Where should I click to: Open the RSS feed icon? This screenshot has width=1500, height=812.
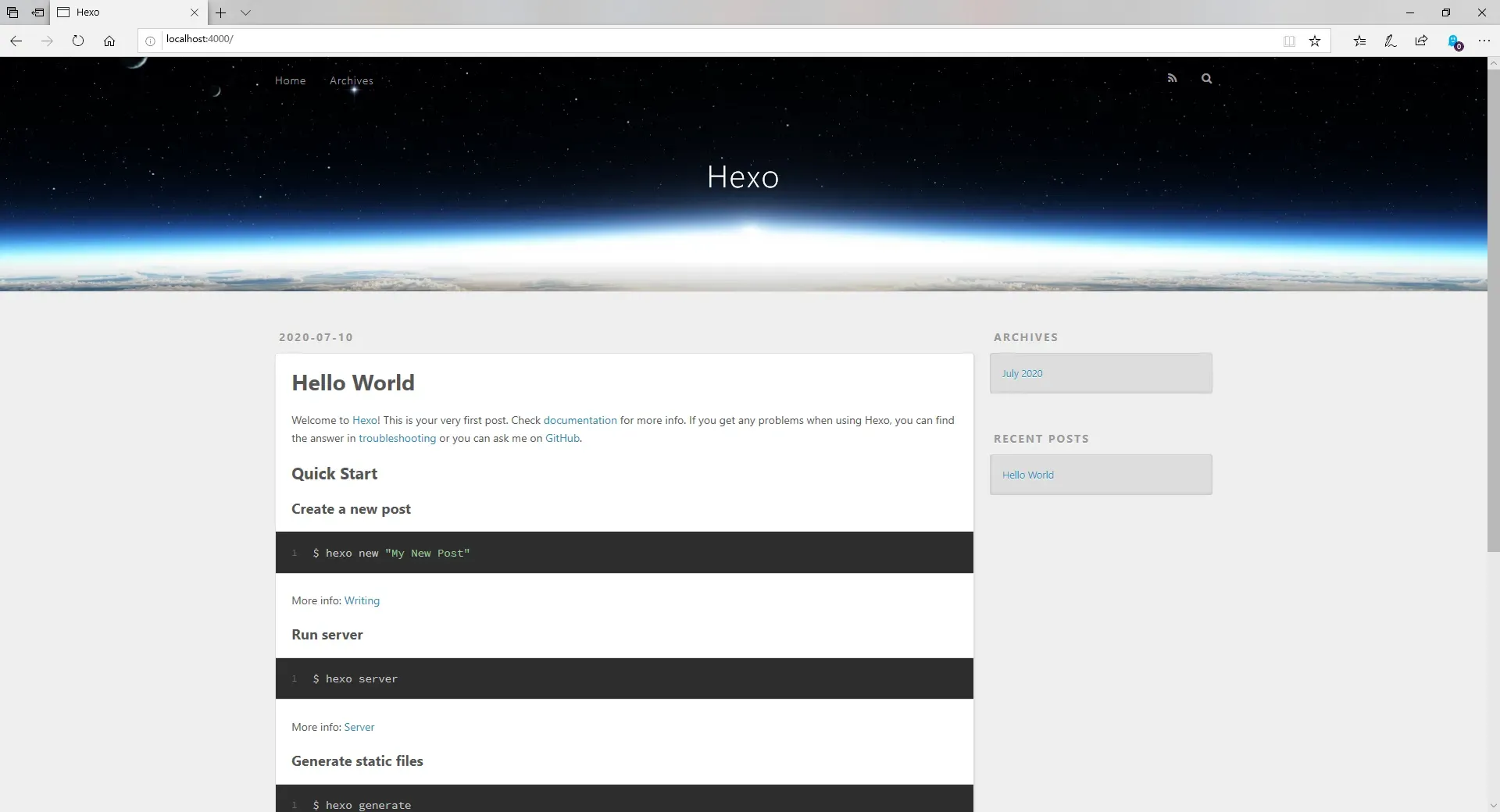point(1172,78)
